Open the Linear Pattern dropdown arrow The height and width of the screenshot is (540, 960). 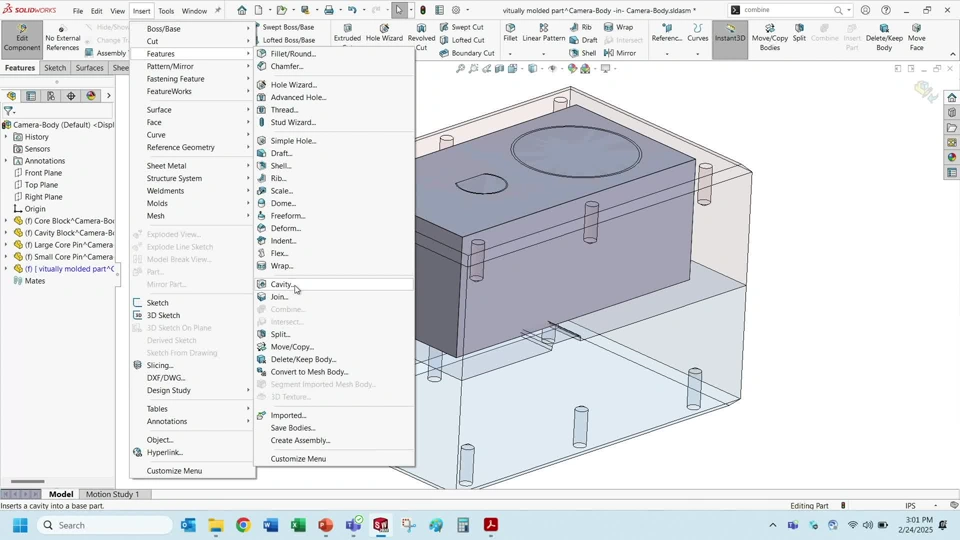coord(543,53)
